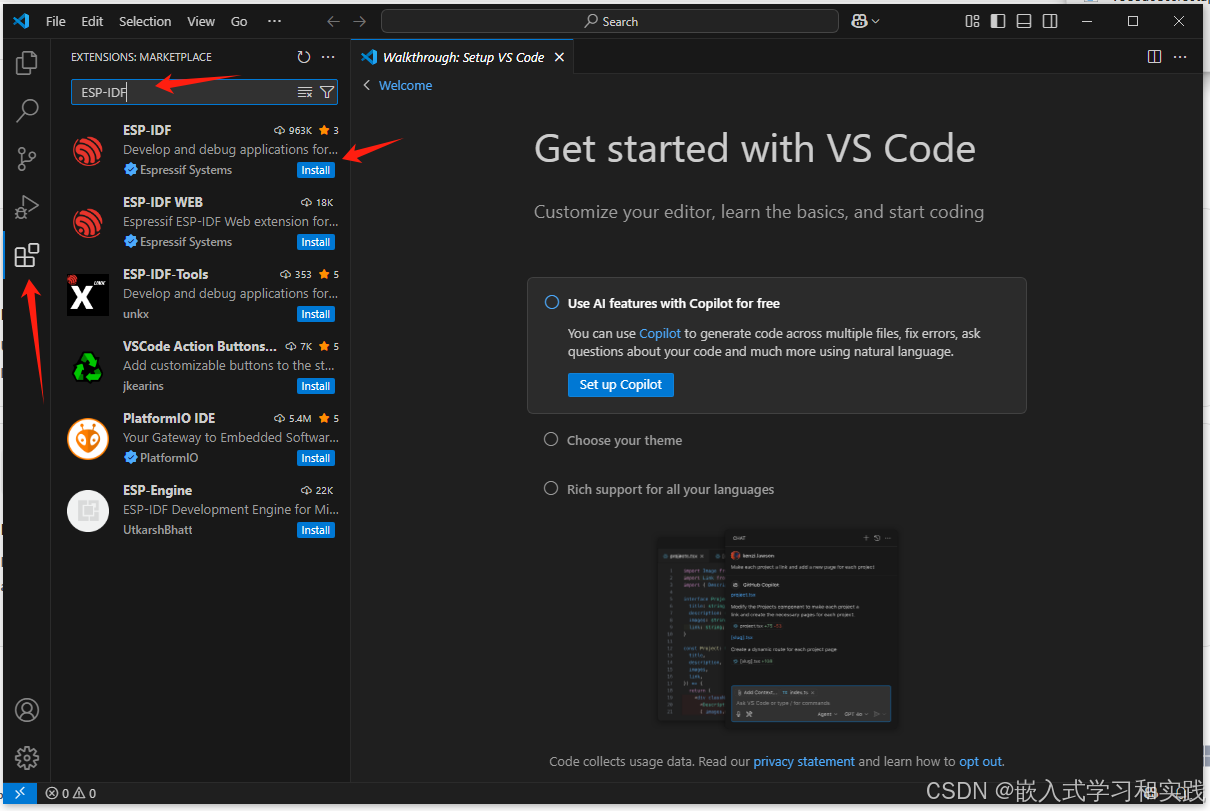Open errors and warnings count in status bar

pos(71,793)
